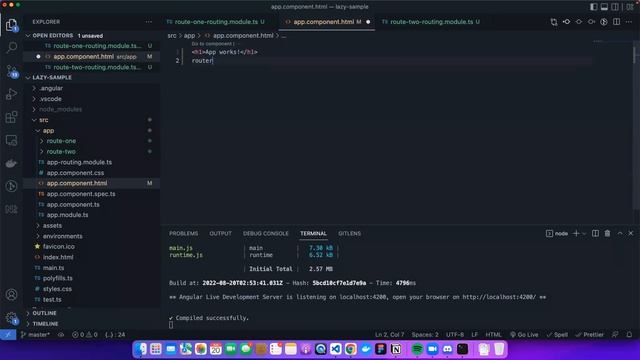Click errors and warnings count indicator
Viewport: 640px width, 360px height.
(x=85, y=334)
